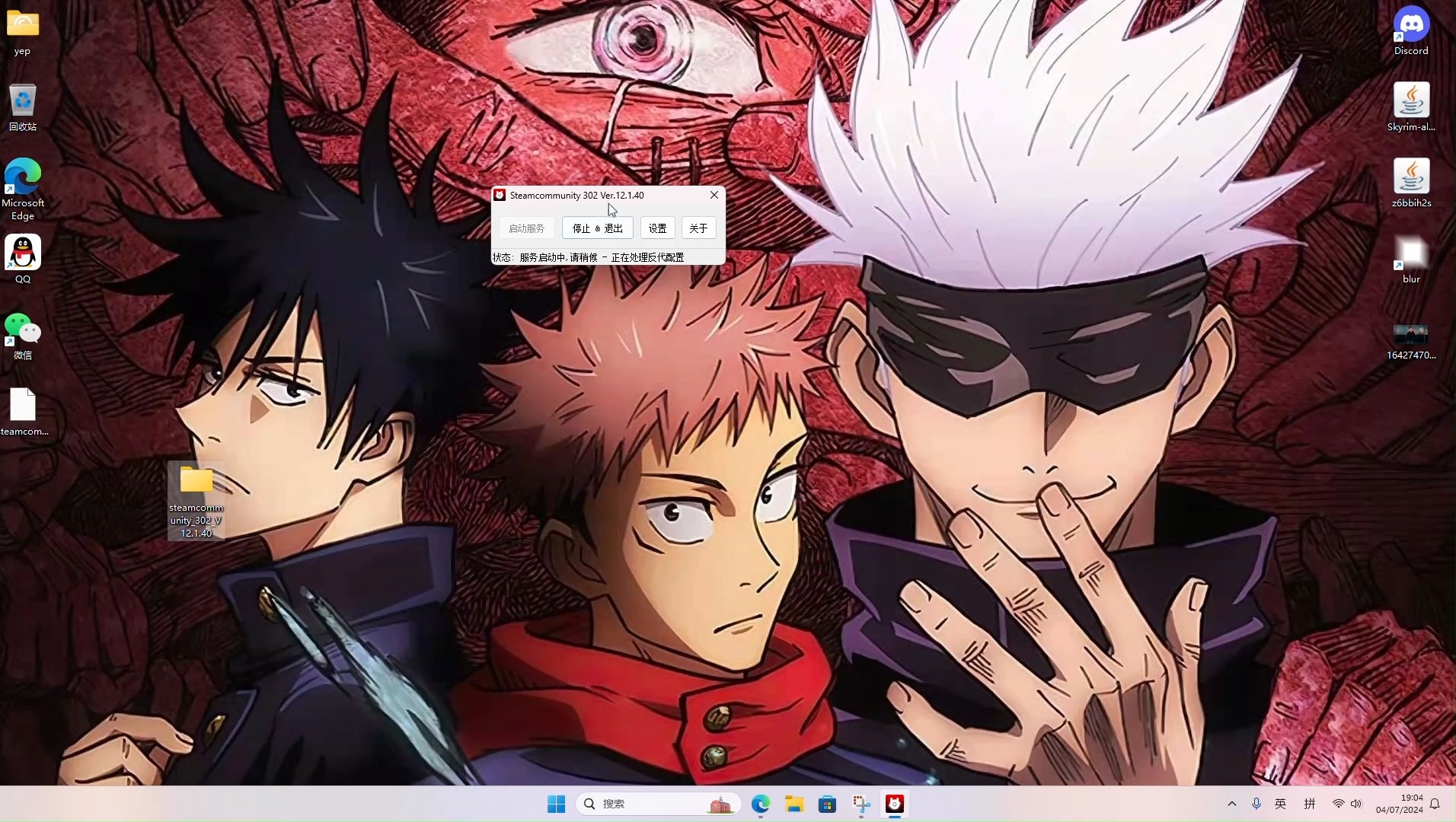The image size is (1456, 822).
Task: Click 停止 & 退出 button
Action: pyautogui.click(x=598, y=228)
